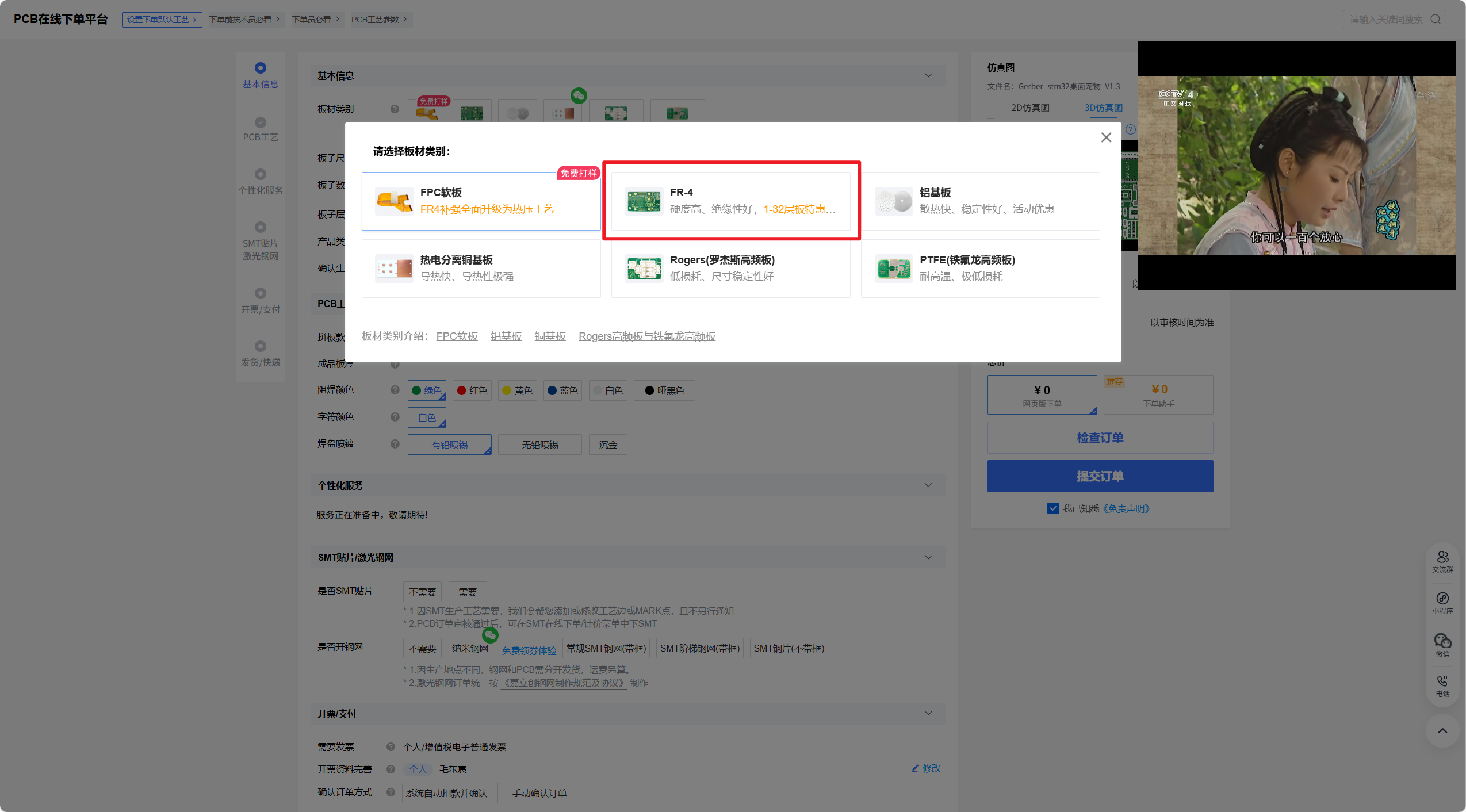1466x812 pixels.
Task: Open the 铜基板 introduction link
Action: pos(550,336)
